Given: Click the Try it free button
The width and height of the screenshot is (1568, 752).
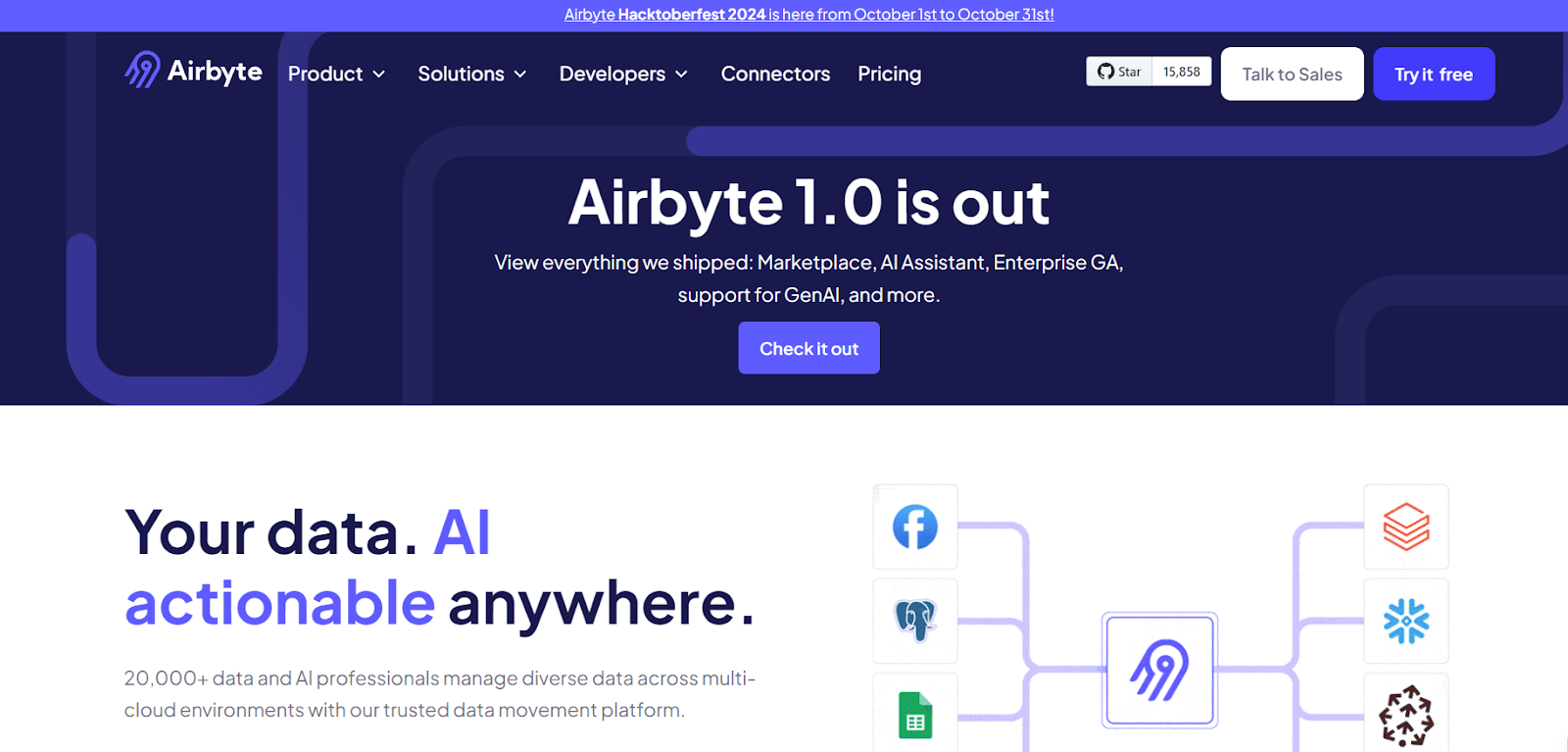Looking at the screenshot, I should tap(1434, 74).
